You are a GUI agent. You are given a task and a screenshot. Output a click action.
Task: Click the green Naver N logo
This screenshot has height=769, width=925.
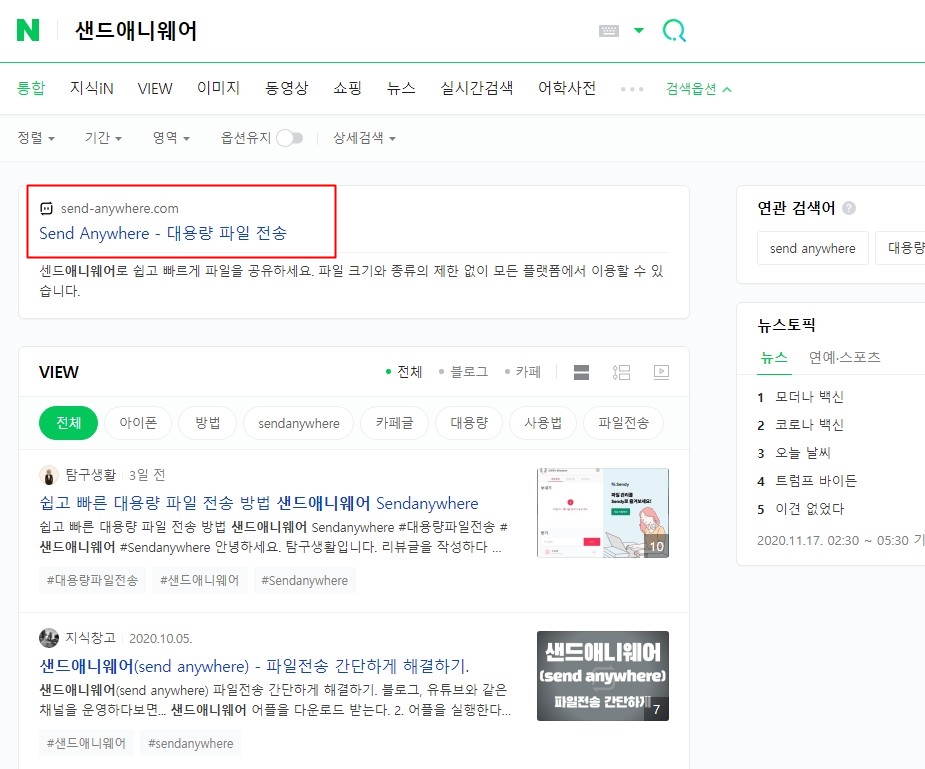pyautogui.click(x=28, y=30)
